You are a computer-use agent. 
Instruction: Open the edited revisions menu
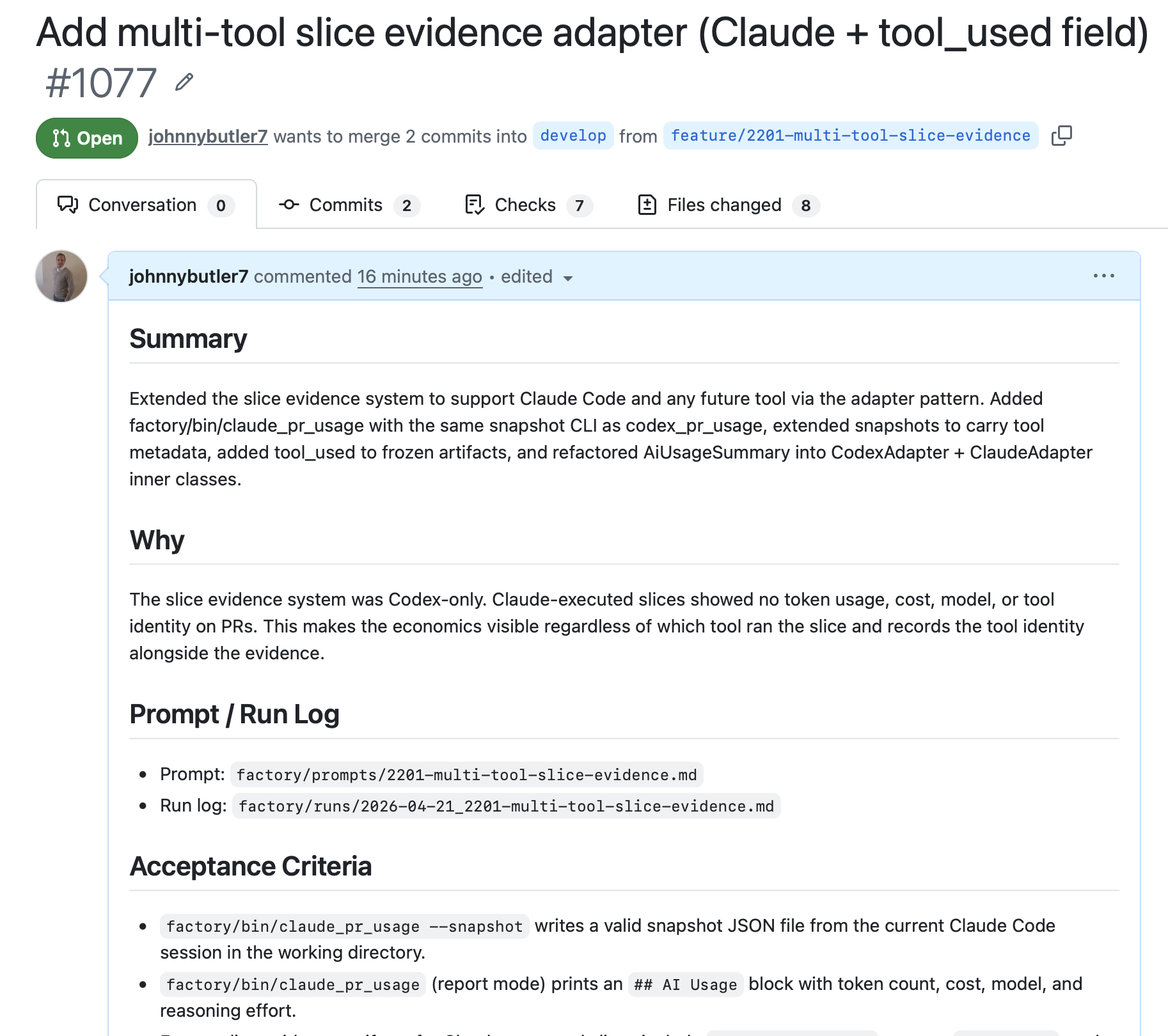pos(536,277)
